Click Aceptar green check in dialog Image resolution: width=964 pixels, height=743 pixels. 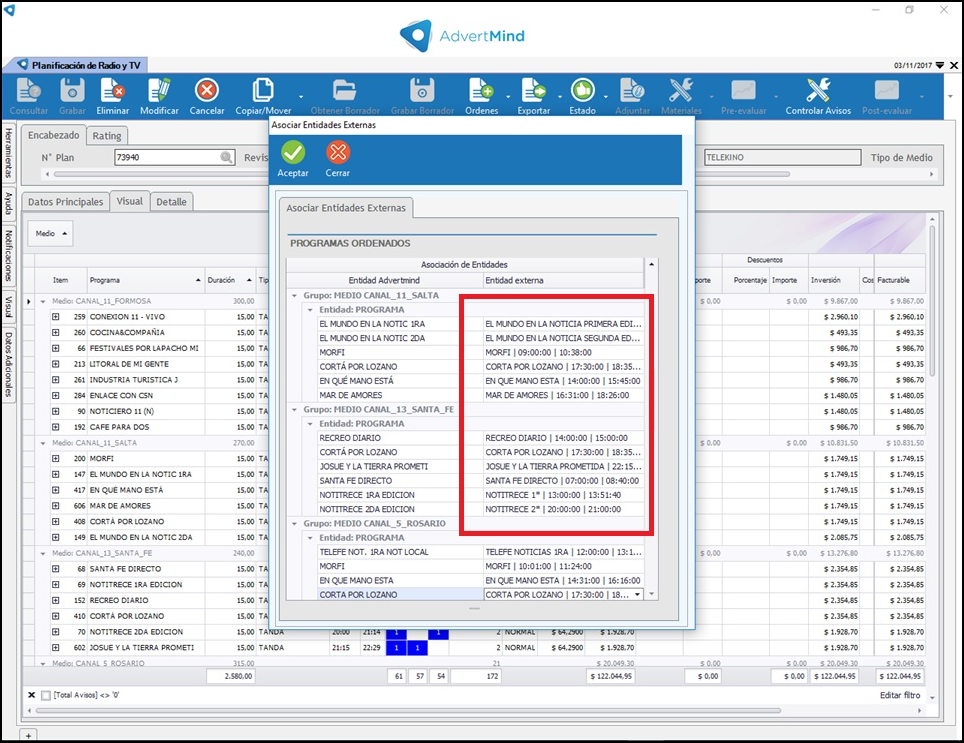[293, 152]
